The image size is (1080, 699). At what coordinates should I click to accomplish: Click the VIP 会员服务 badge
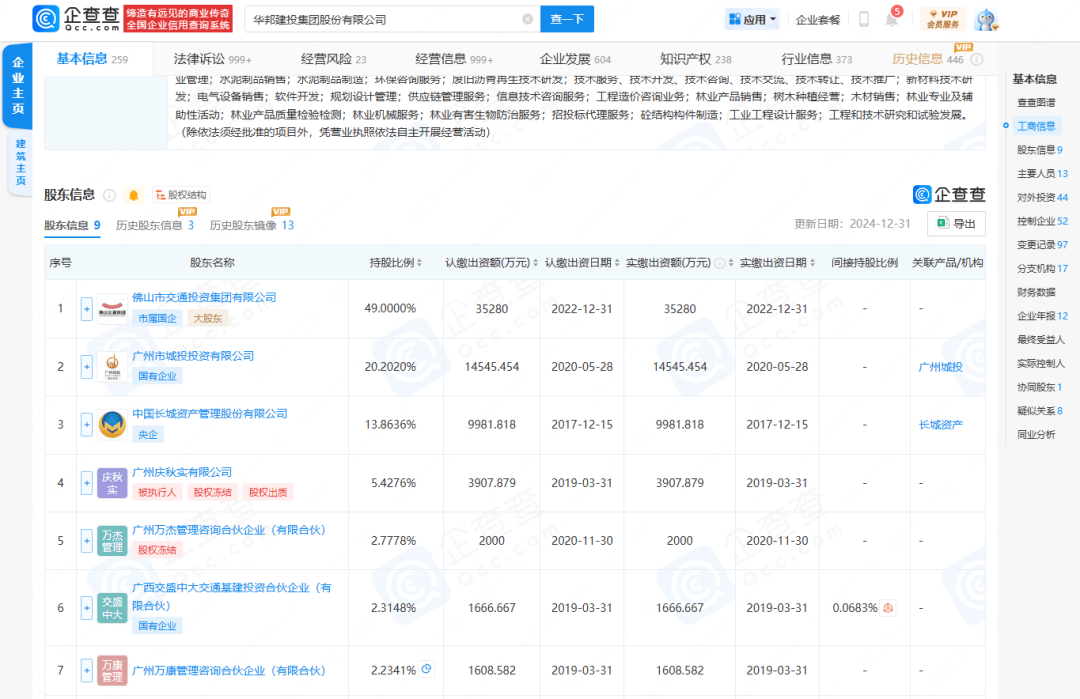tap(943, 19)
